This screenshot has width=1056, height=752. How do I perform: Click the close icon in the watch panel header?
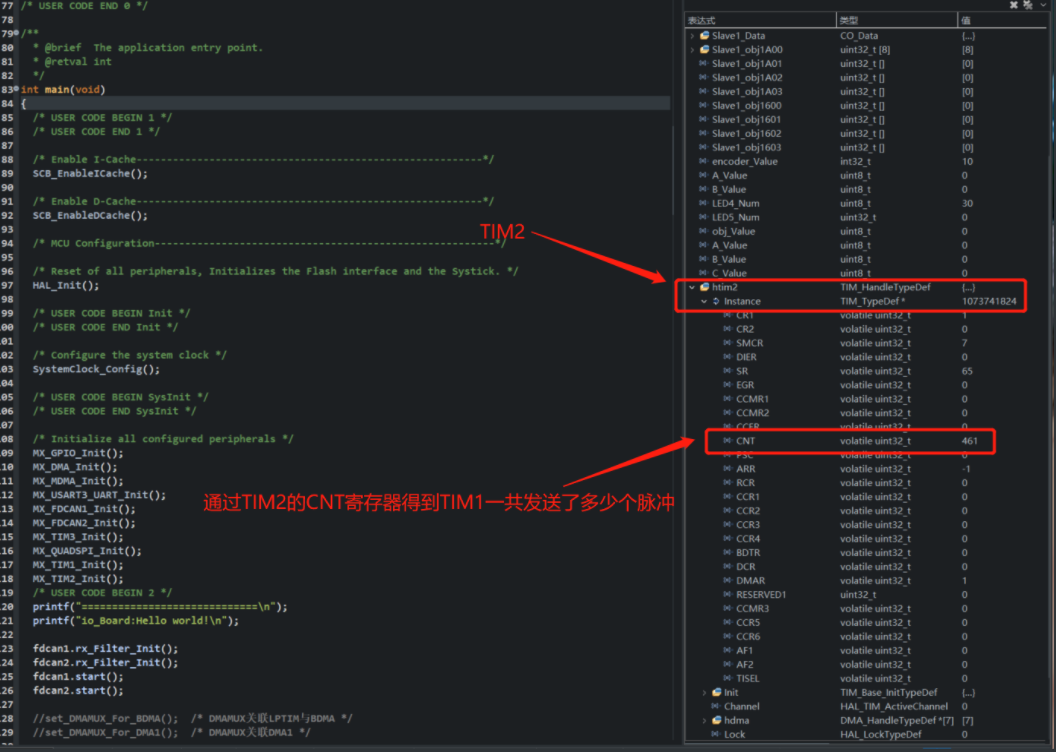coord(1014,6)
